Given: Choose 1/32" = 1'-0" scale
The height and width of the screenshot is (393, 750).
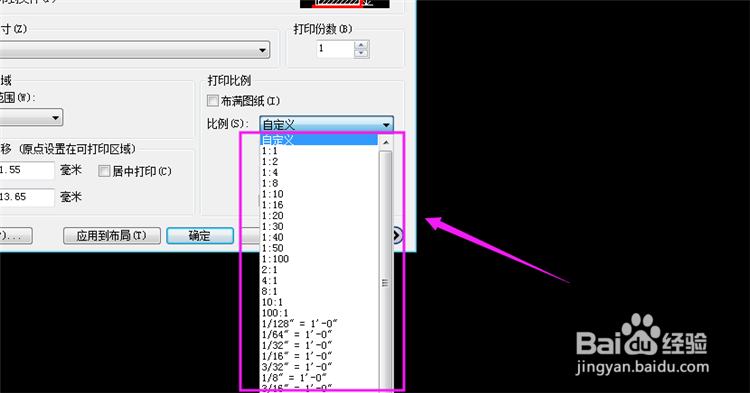Looking at the screenshot, I should (319, 346).
